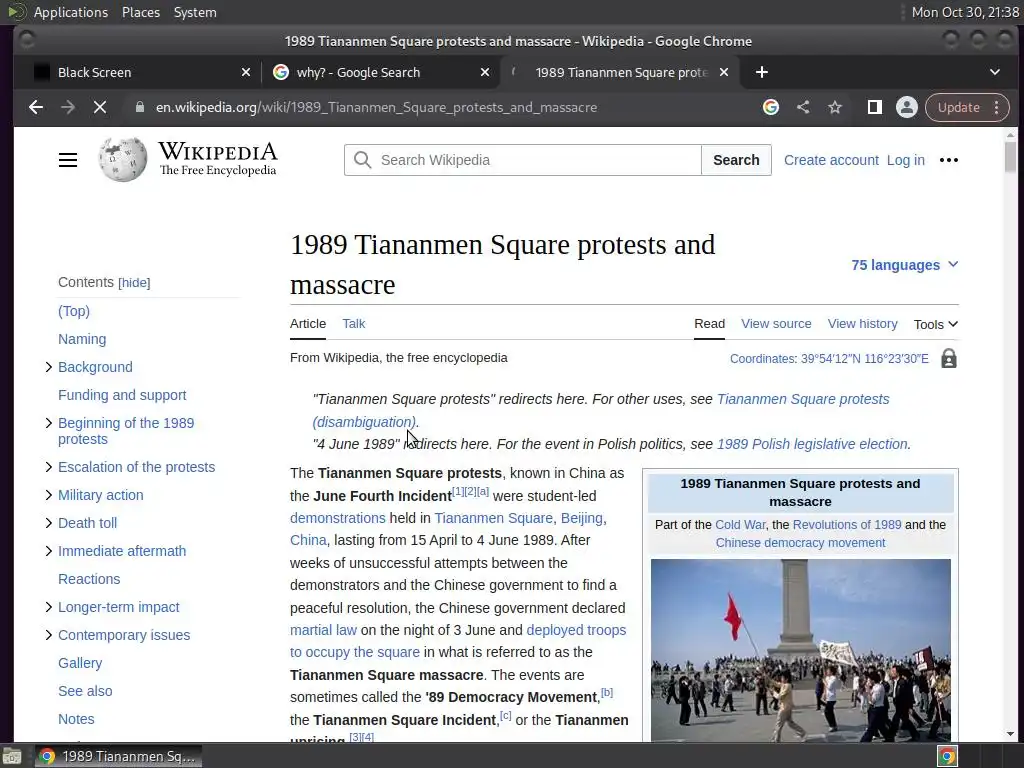Click the Google icon in address bar

coord(771,108)
